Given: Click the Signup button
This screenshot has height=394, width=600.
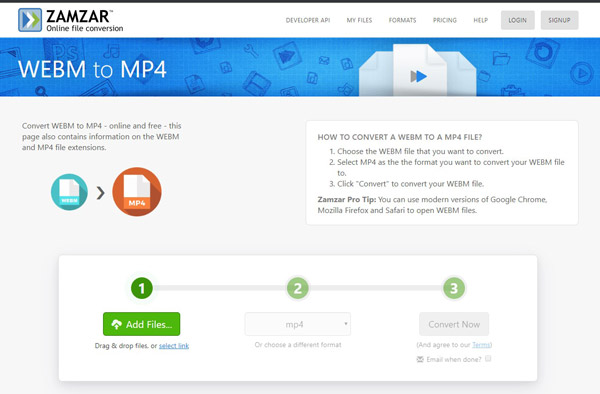Looking at the screenshot, I should pos(559,20).
